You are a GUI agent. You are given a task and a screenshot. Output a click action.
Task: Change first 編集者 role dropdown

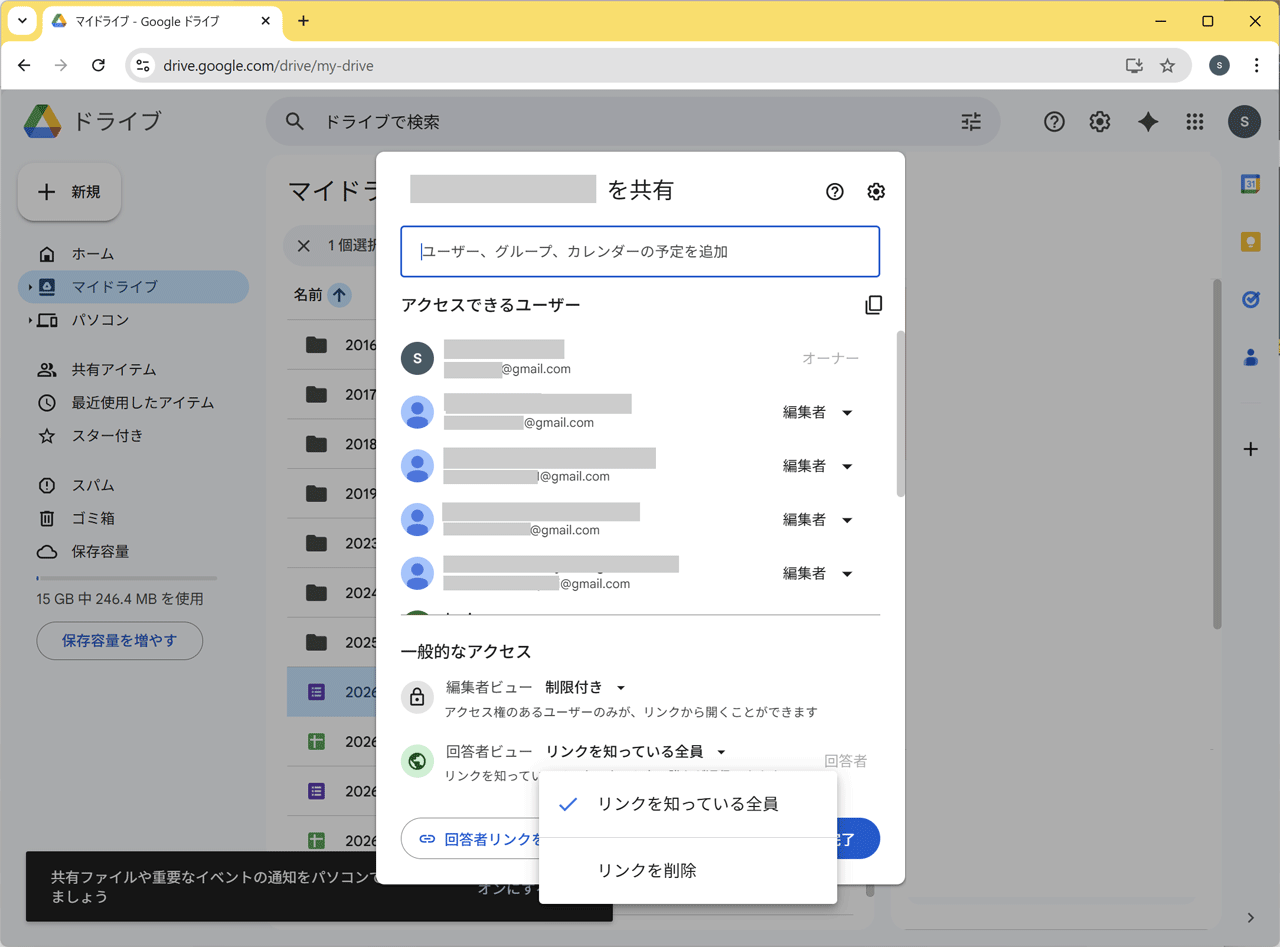817,413
